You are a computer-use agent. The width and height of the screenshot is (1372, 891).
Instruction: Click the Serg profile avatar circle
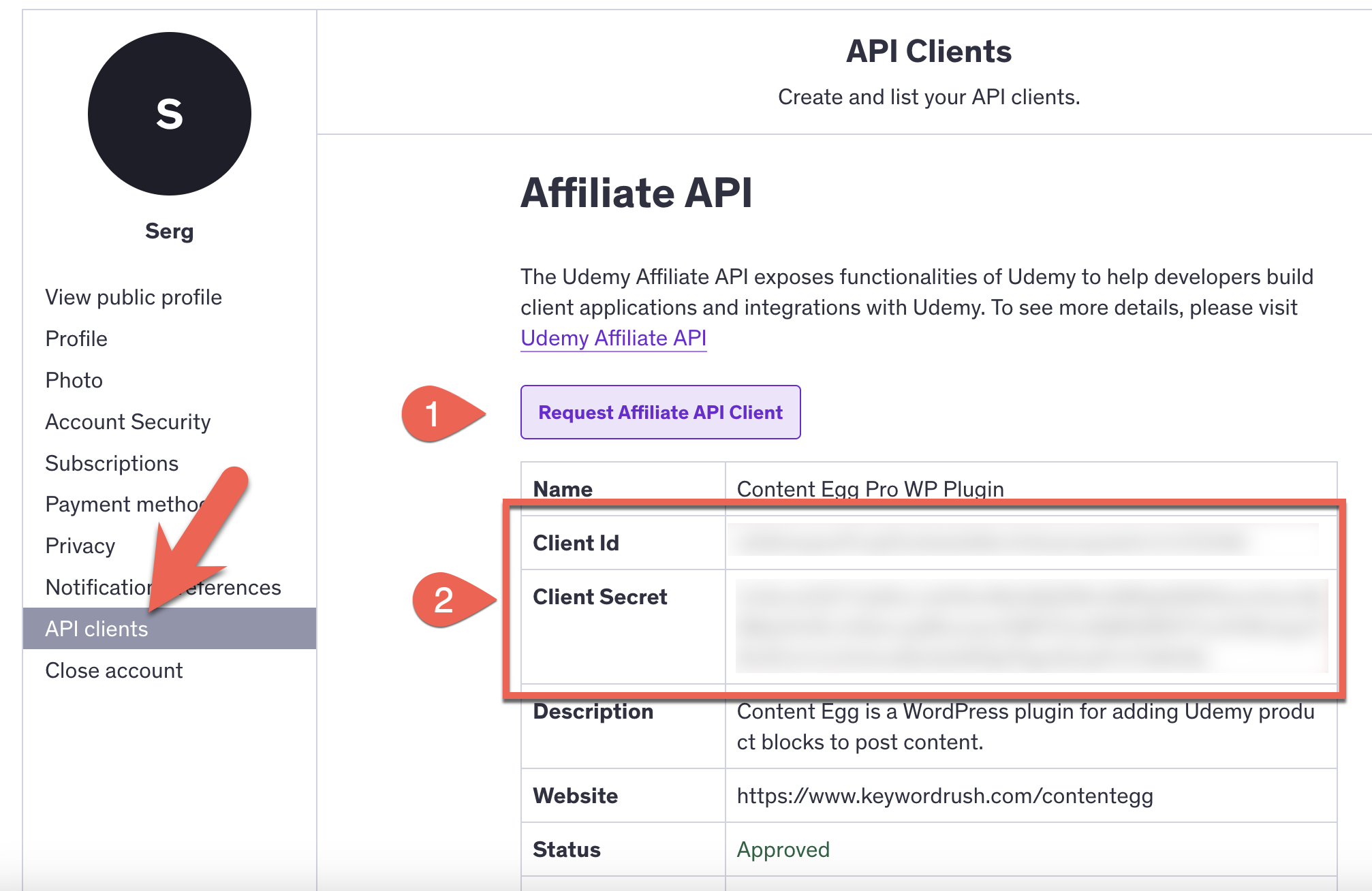169,114
